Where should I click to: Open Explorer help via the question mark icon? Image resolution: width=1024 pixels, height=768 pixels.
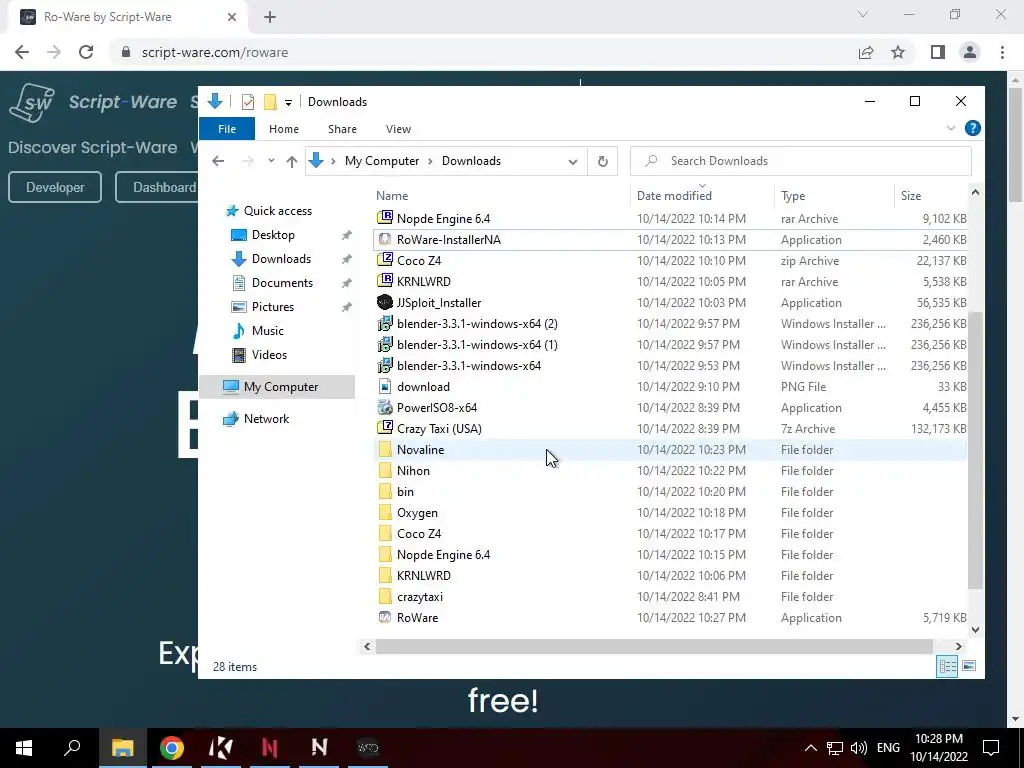pyautogui.click(x=972, y=128)
